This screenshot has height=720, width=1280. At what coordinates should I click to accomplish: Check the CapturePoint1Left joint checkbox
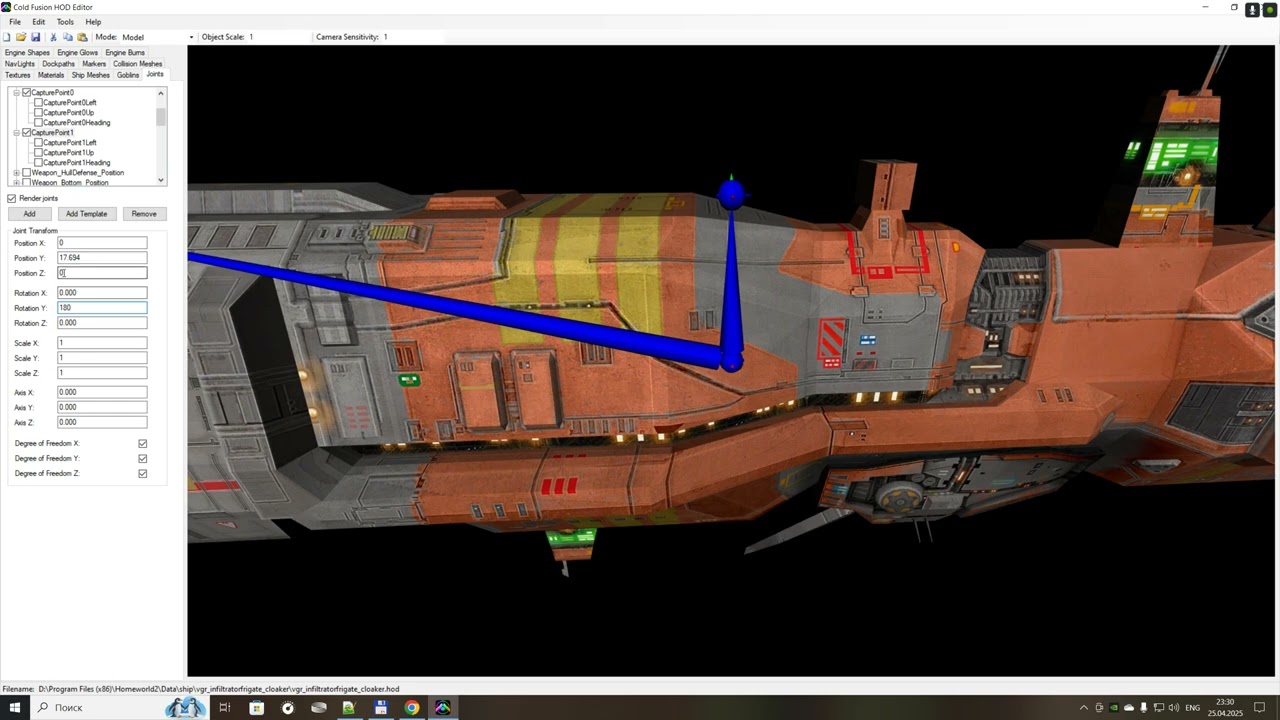click(x=39, y=143)
